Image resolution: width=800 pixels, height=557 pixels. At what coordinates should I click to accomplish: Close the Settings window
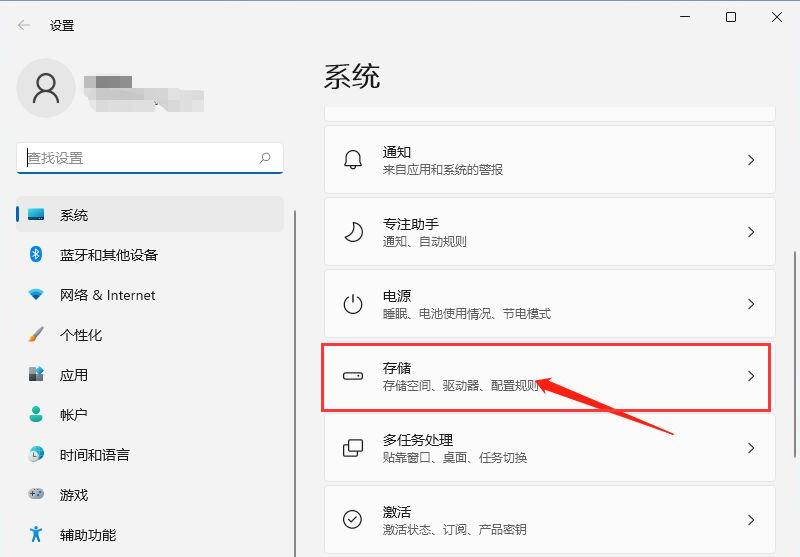coord(777,17)
